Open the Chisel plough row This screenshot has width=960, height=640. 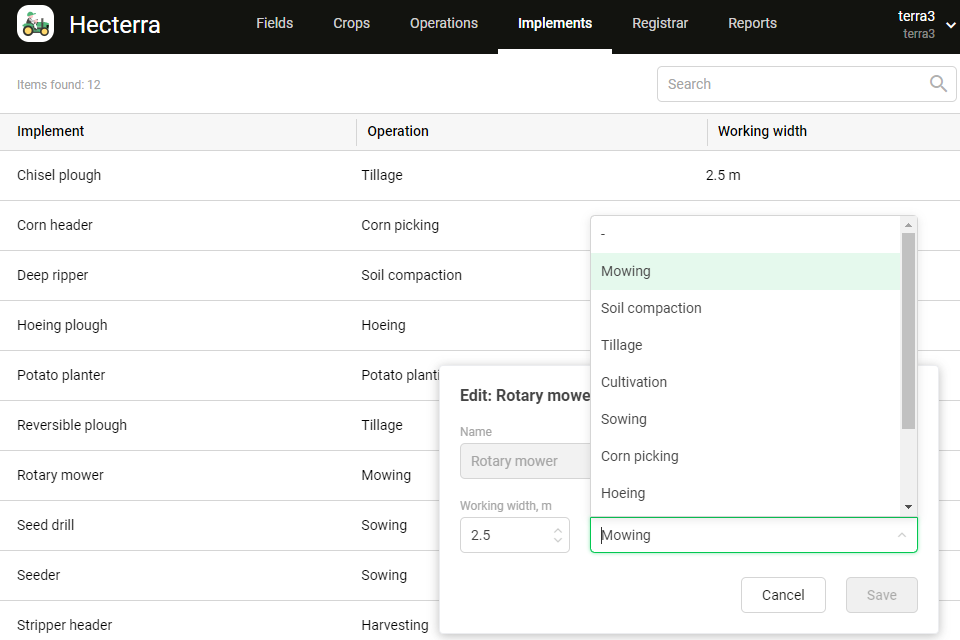point(59,175)
